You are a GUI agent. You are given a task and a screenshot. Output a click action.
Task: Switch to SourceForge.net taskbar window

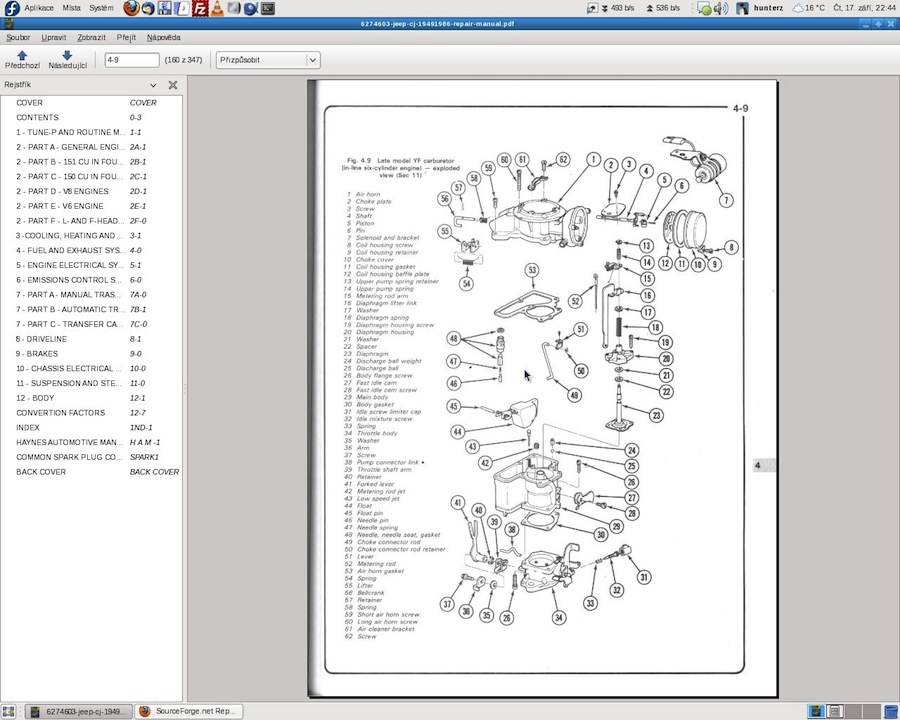(x=189, y=711)
